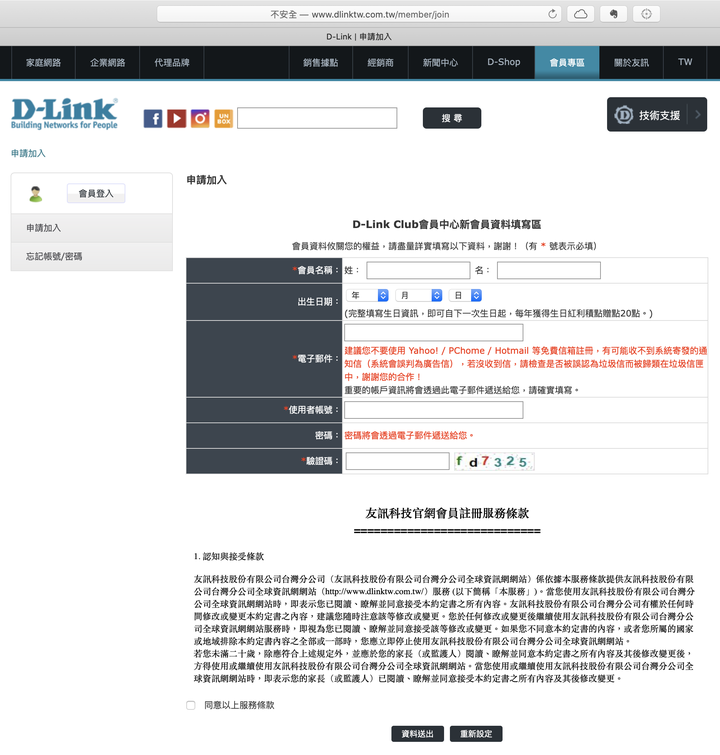
Task: Open D-Shop nav item
Action: (x=504, y=62)
